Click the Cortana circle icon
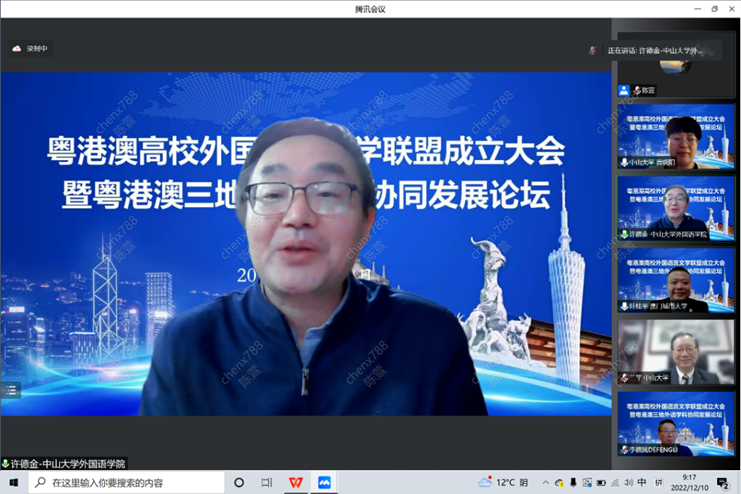The image size is (741, 494). 239,482
